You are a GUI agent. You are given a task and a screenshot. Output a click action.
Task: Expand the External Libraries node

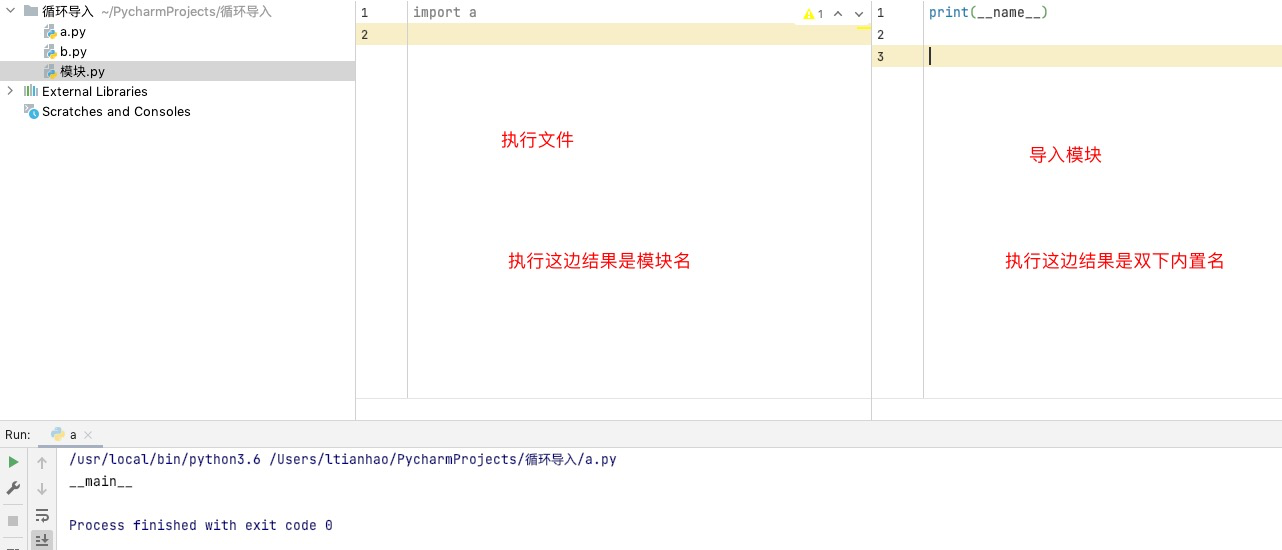(x=10, y=91)
